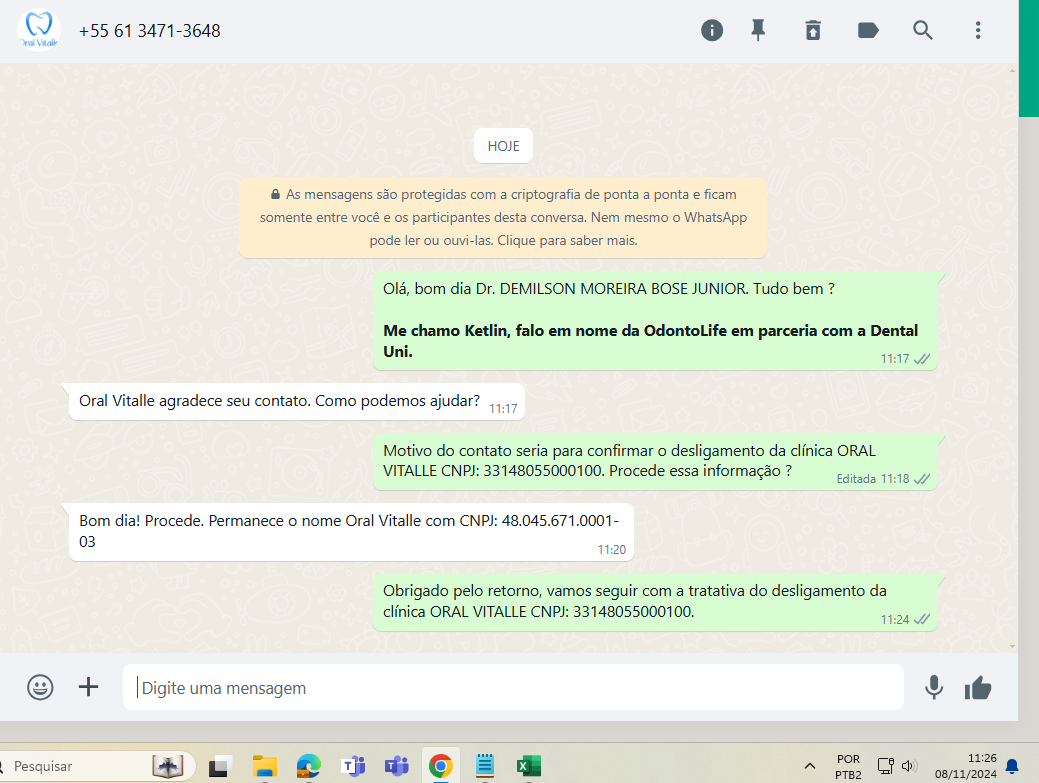Click the message input field
The width and height of the screenshot is (1039, 783).
tap(514, 688)
